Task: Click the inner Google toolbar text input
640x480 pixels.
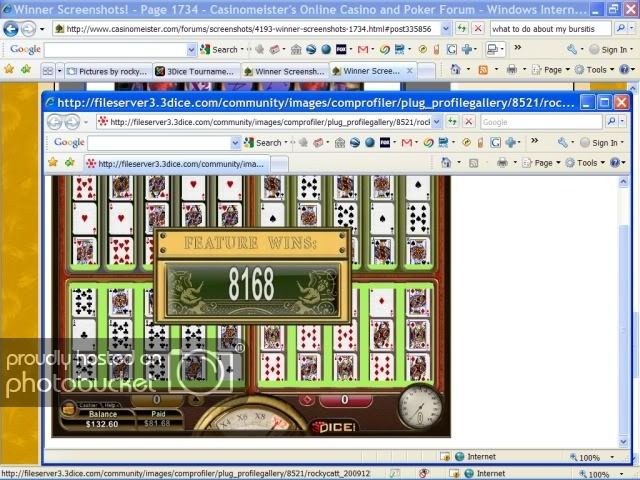Action: [159, 143]
